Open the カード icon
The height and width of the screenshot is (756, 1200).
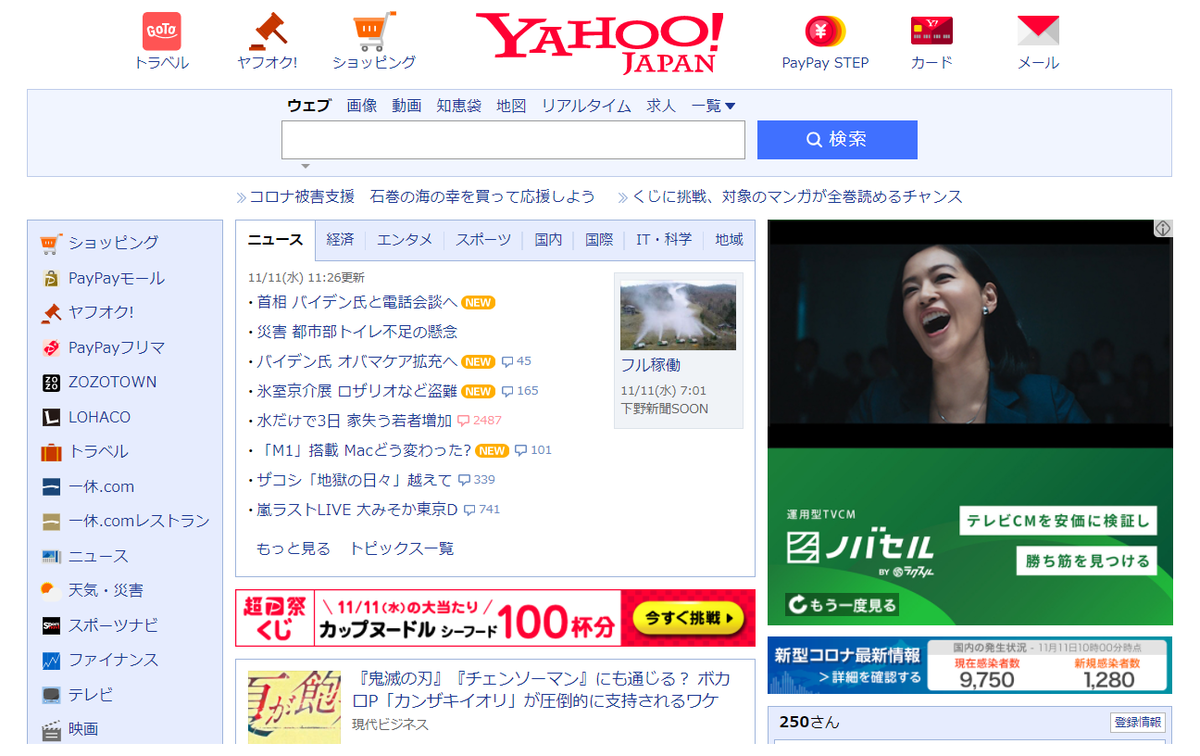[x=931, y=31]
